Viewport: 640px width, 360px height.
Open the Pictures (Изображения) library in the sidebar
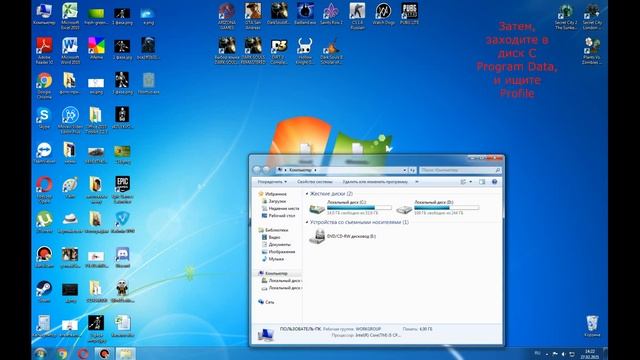(x=278, y=251)
